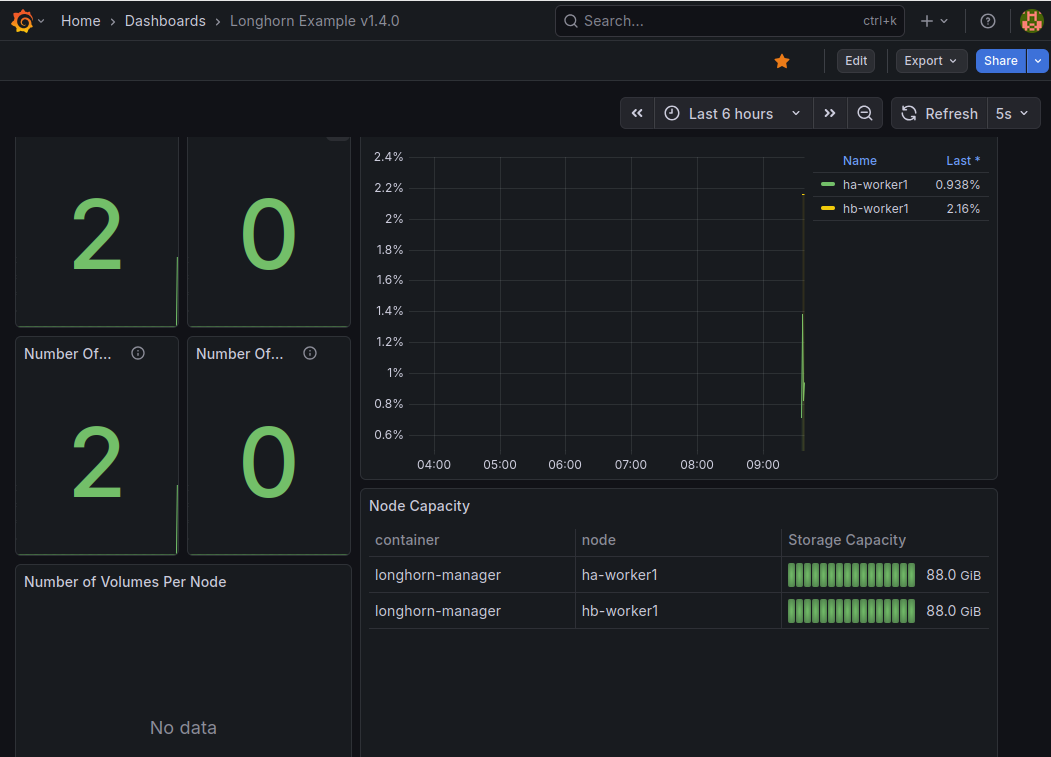Image resolution: width=1051 pixels, height=757 pixels.
Task: Expand the Export dropdown
Action: coord(931,61)
